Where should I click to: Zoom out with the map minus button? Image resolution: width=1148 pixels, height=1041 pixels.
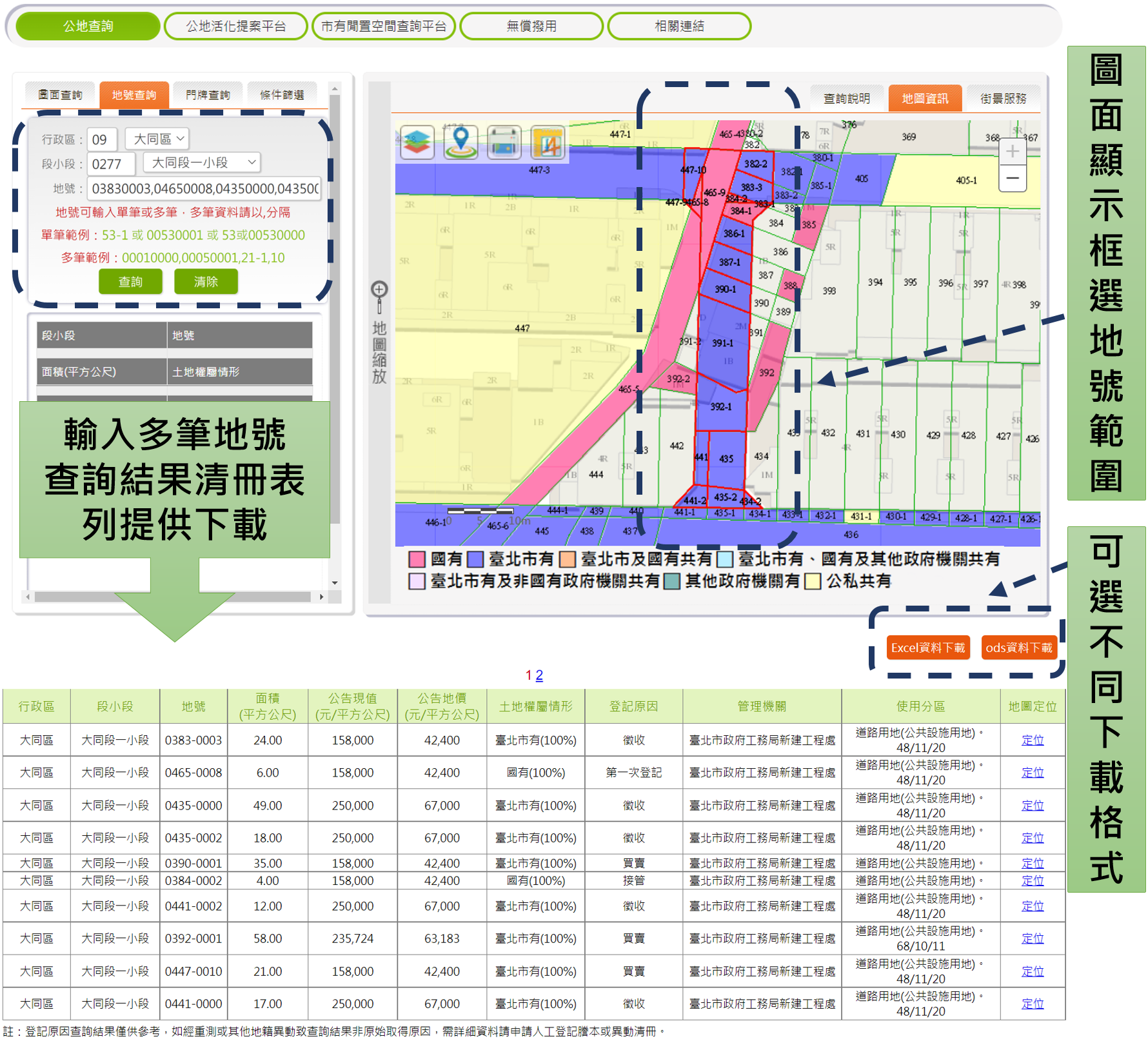1012,178
